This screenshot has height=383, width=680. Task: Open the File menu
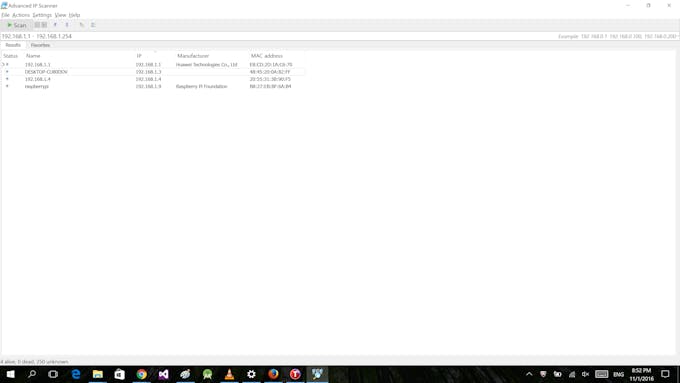[6, 15]
